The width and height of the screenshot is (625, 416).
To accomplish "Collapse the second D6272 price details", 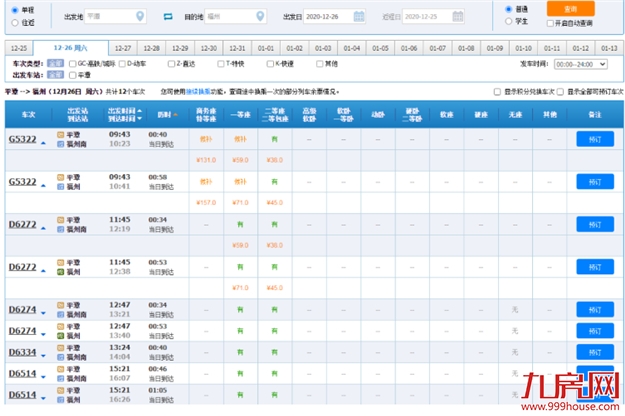I will pos(43,271).
